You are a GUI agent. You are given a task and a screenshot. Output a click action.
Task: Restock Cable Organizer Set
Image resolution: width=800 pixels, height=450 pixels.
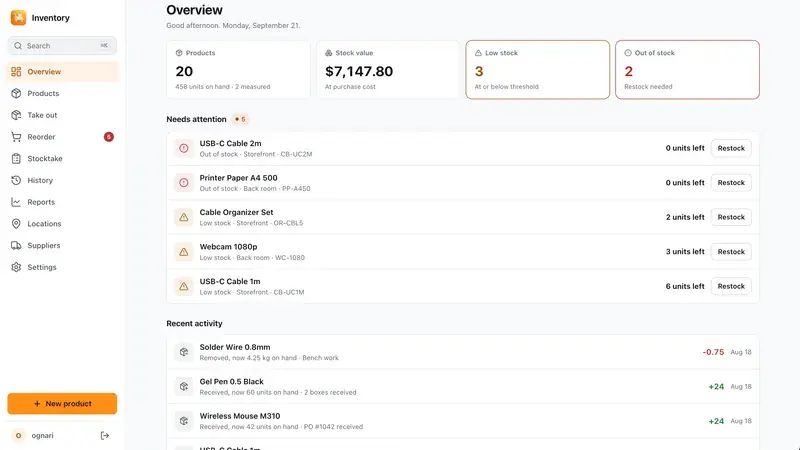(731, 217)
